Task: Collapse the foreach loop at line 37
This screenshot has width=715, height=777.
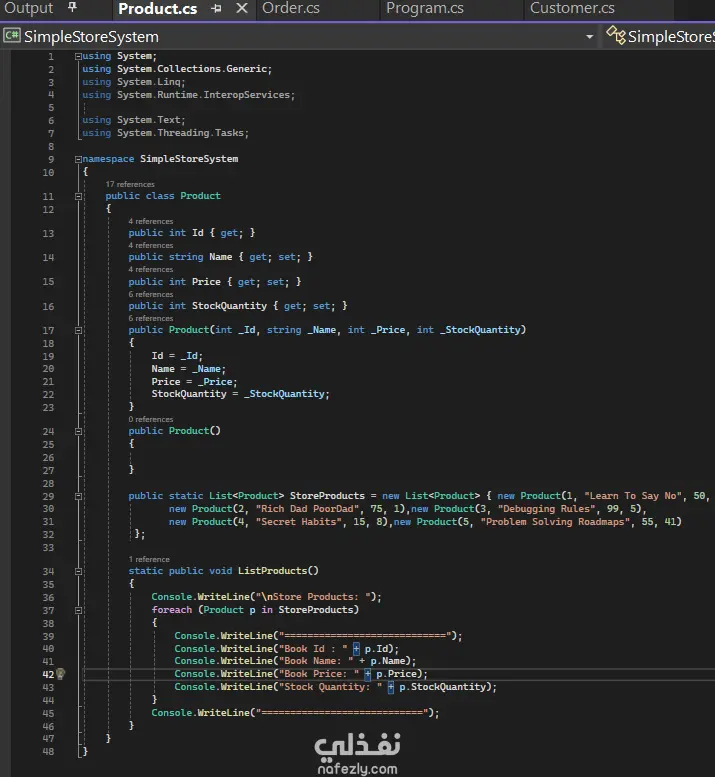Action: 78,610
